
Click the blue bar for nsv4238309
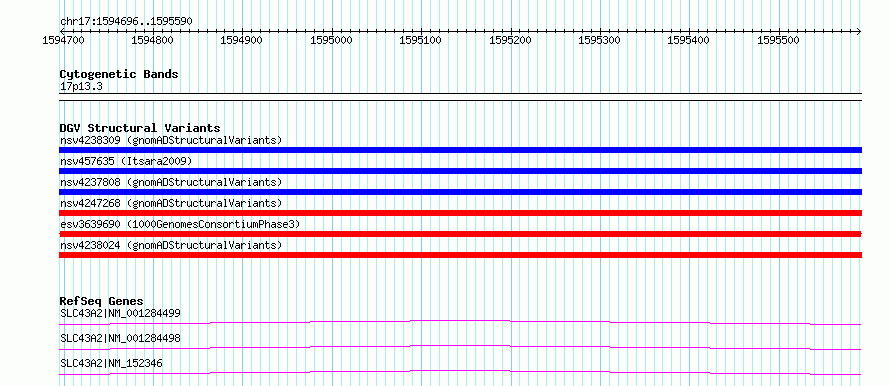click(460, 150)
